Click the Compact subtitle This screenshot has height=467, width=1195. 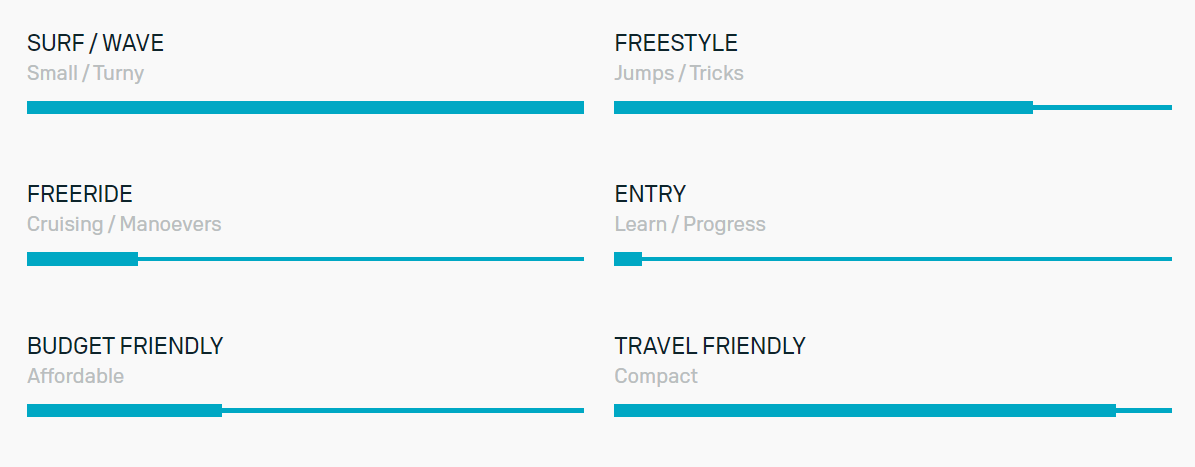[x=656, y=376]
